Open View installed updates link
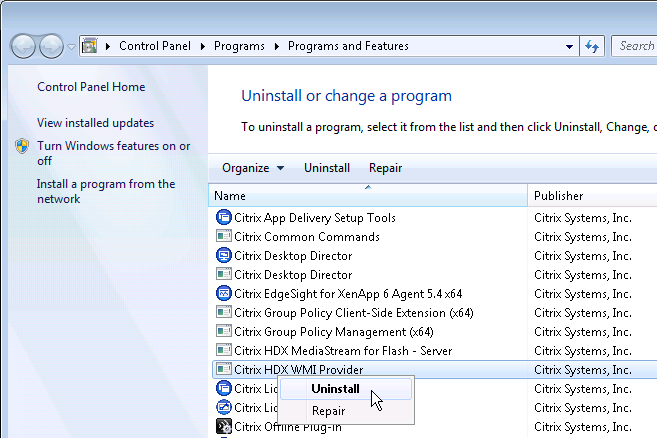 [x=96, y=123]
